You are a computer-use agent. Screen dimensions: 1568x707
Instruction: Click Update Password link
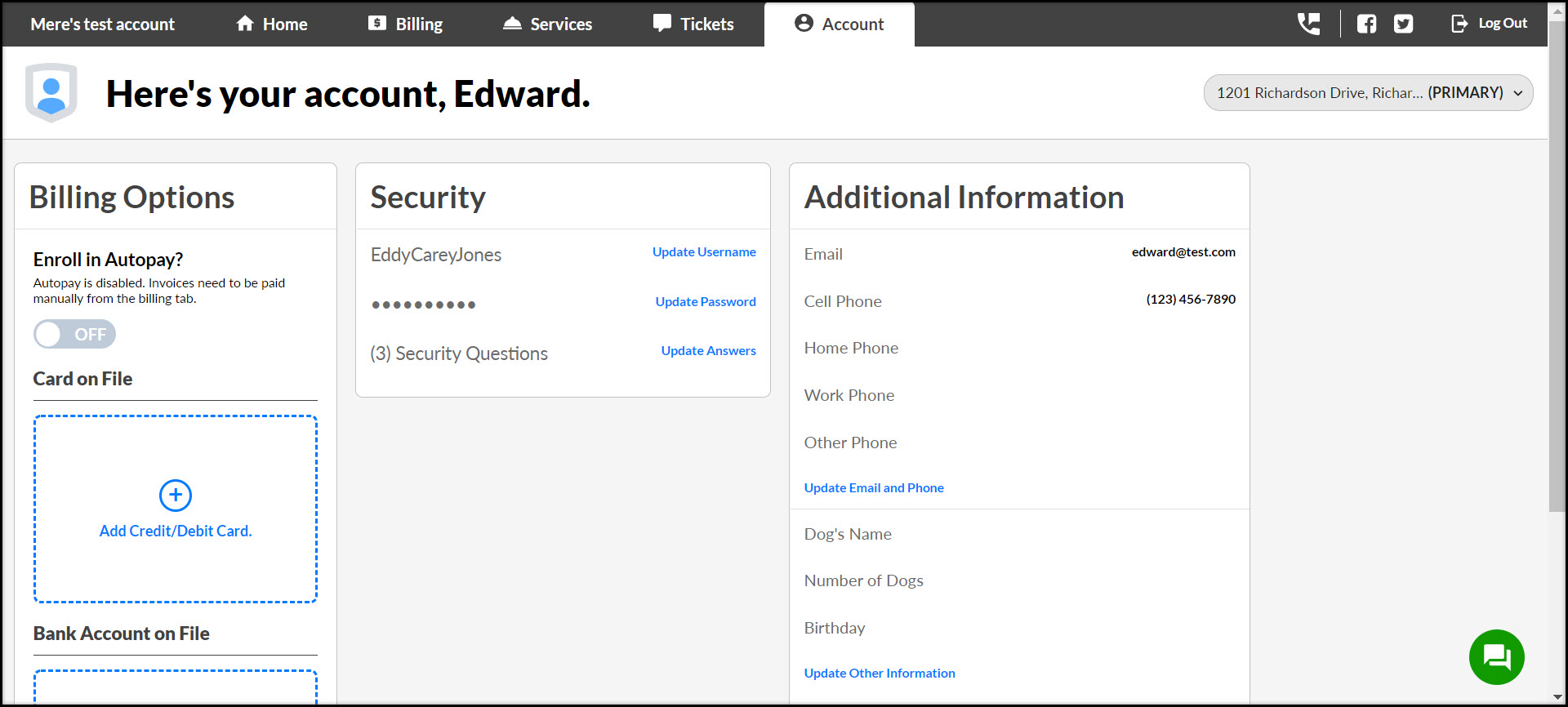click(706, 302)
